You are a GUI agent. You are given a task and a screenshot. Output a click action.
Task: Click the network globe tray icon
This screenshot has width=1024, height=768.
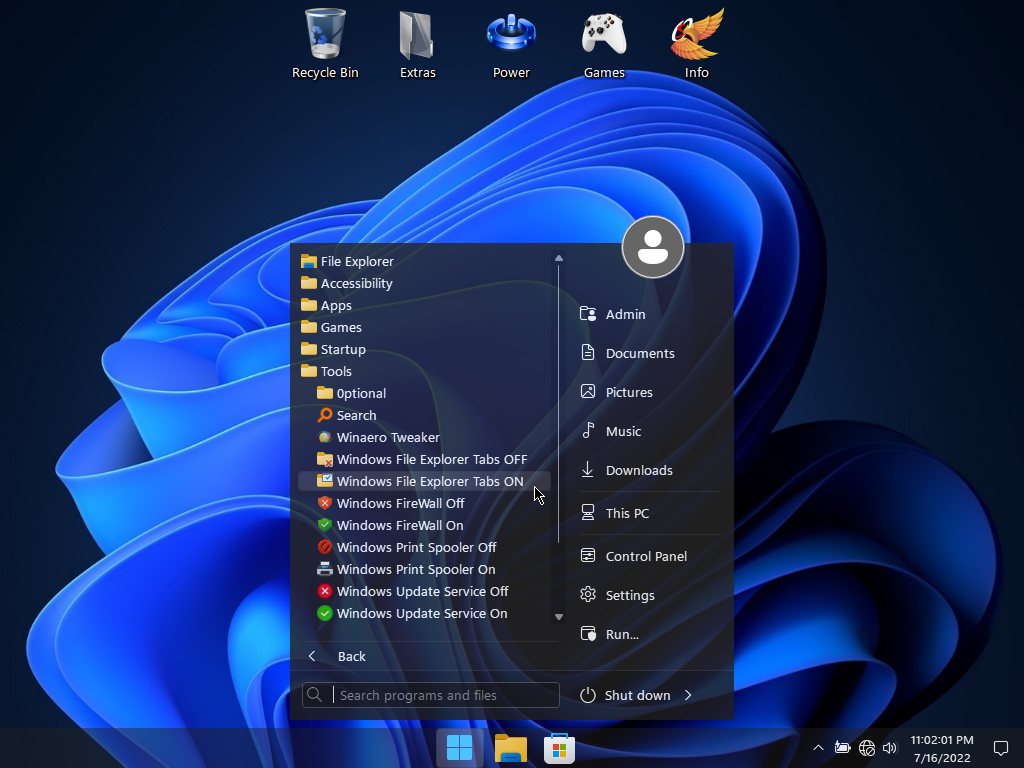tap(867, 748)
